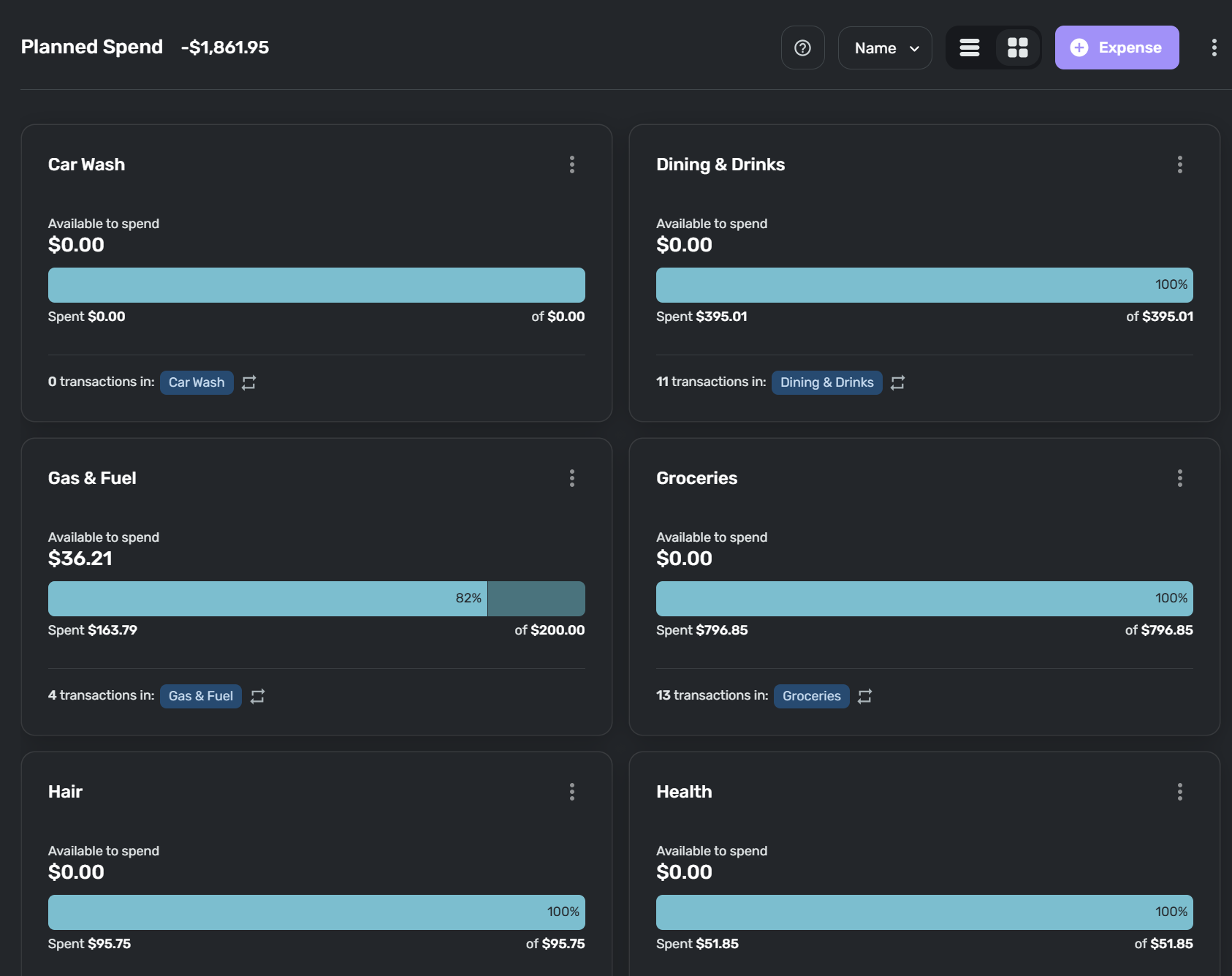Click recurring icon next to Gas & Fuel tag
Image resolution: width=1232 pixels, height=976 pixels.
pos(257,696)
